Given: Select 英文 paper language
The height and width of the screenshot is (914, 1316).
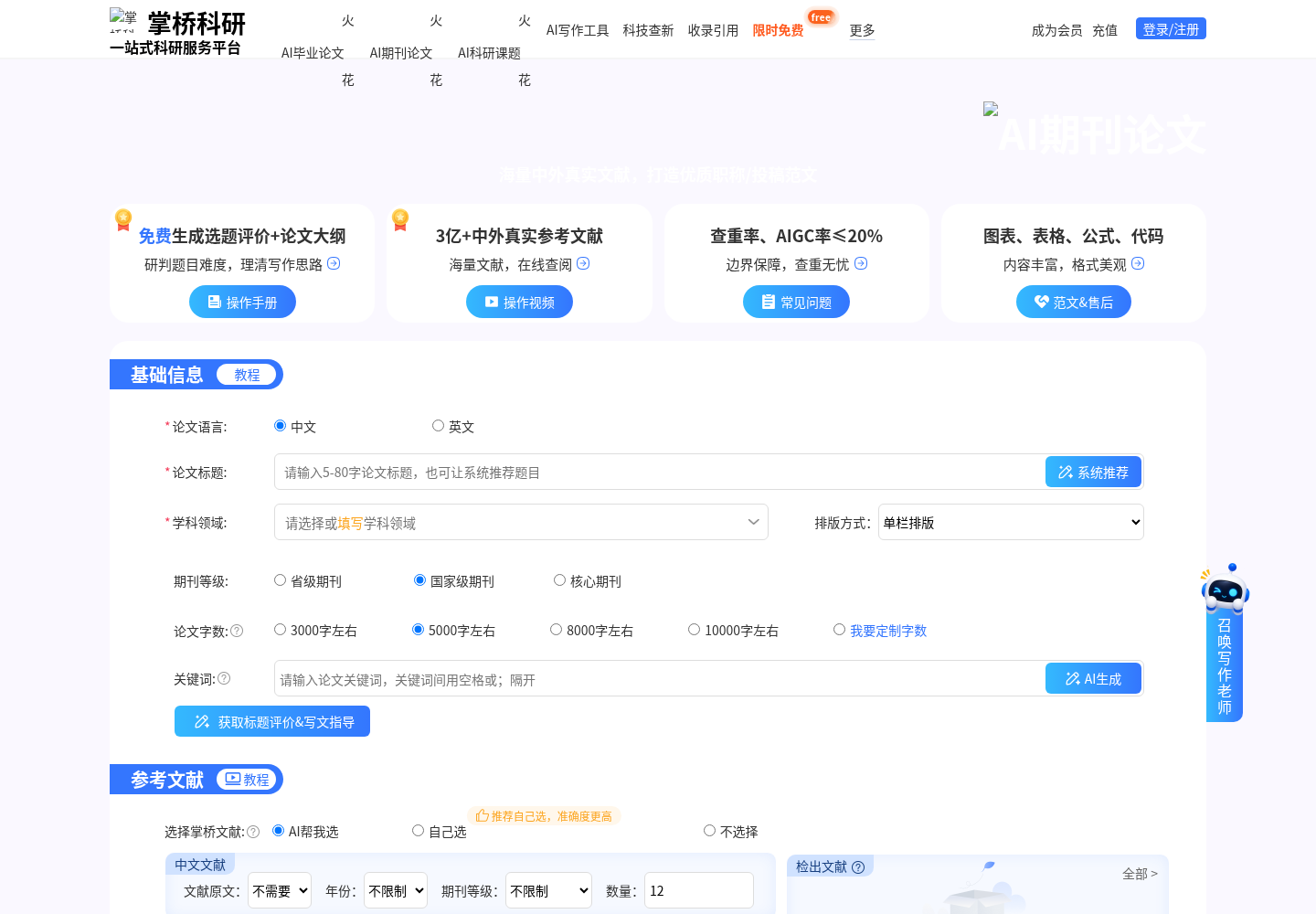Looking at the screenshot, I should tap(438, 426).
